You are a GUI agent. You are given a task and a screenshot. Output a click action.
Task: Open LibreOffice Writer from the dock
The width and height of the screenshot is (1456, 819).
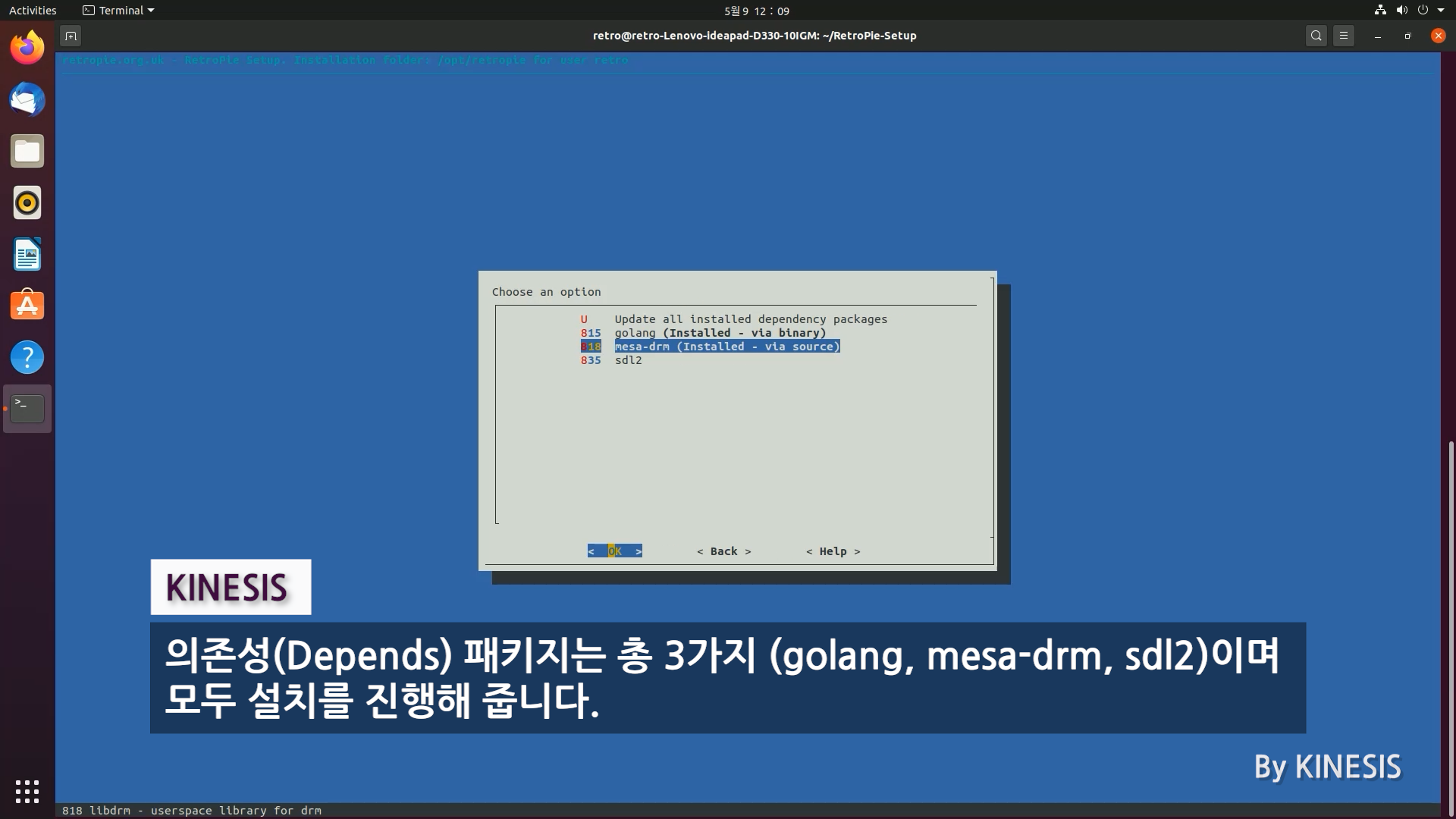tap(27, 255)
